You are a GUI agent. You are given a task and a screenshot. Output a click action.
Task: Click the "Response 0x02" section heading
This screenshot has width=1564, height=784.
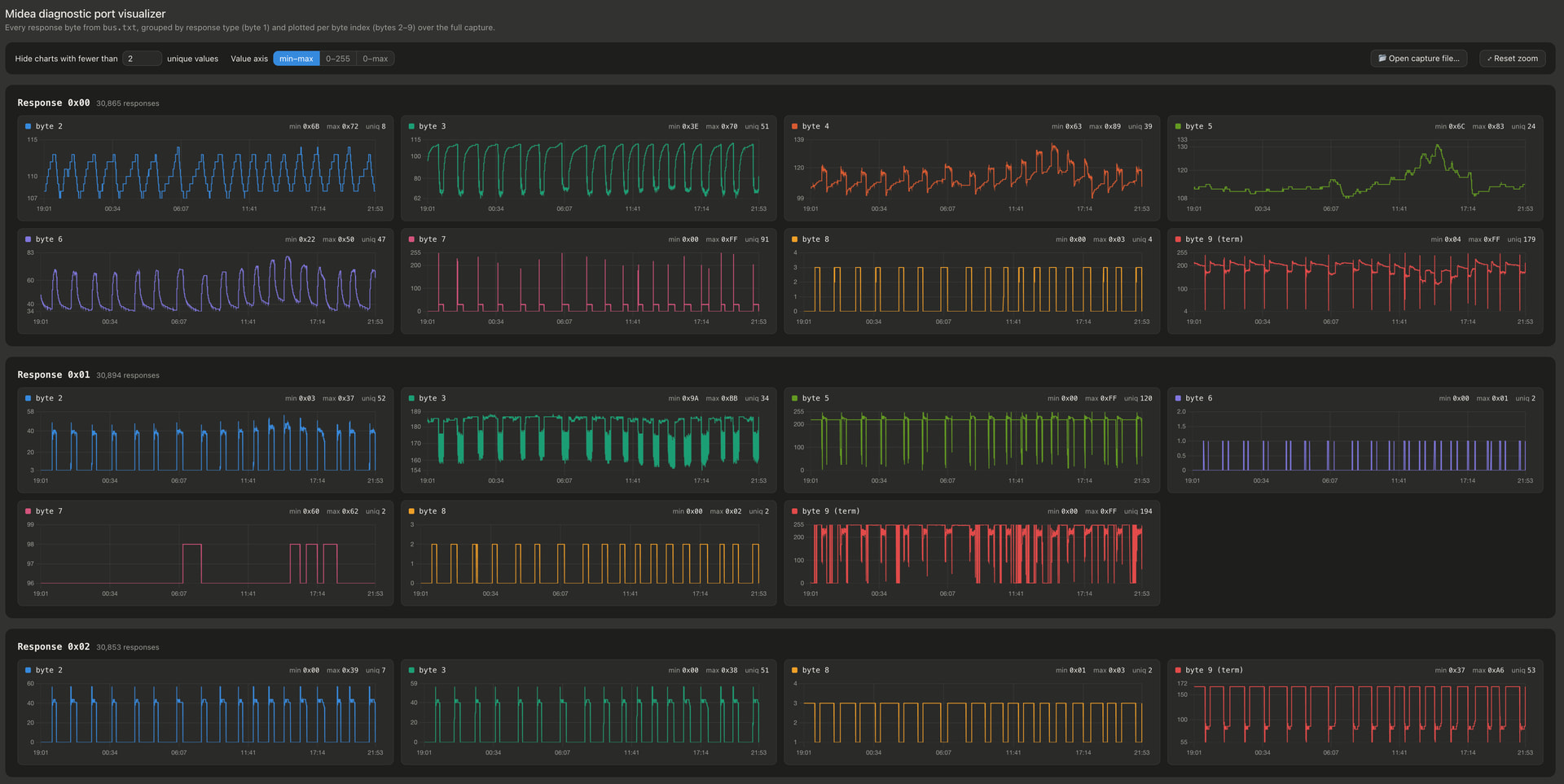click(x=54, y=646)
